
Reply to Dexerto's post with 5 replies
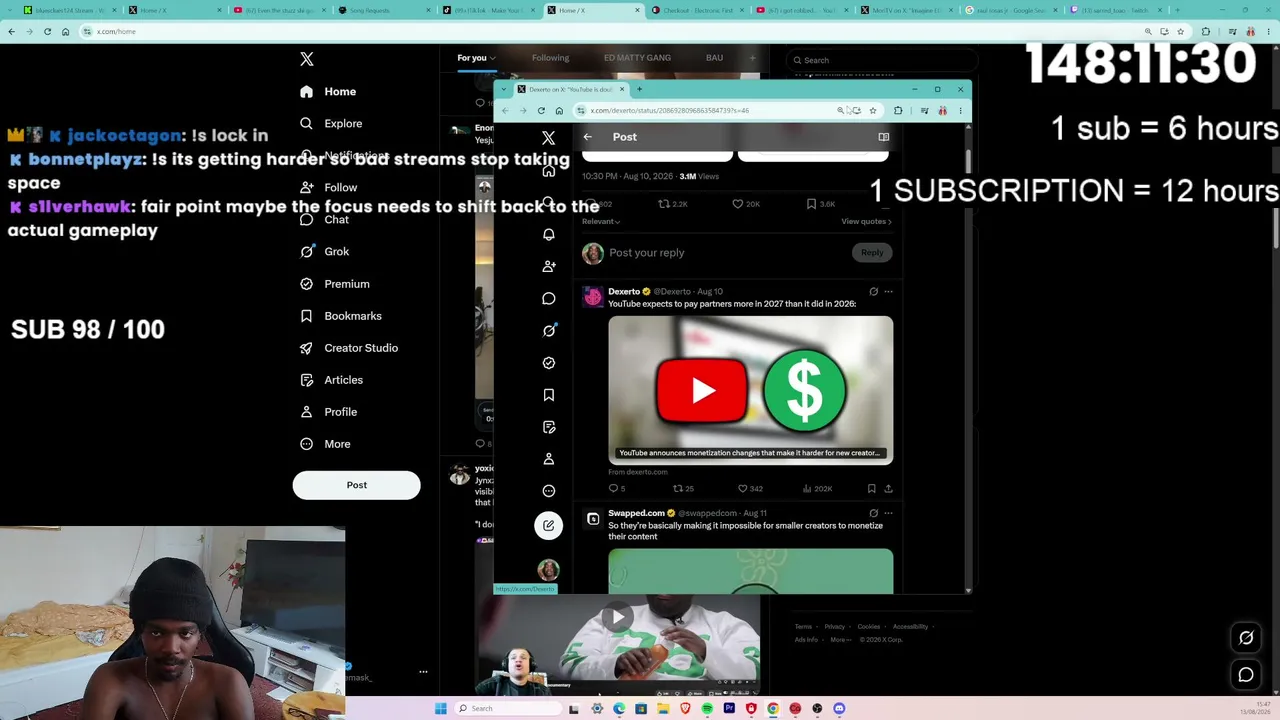pyautogui.click(x=616, y=489)
